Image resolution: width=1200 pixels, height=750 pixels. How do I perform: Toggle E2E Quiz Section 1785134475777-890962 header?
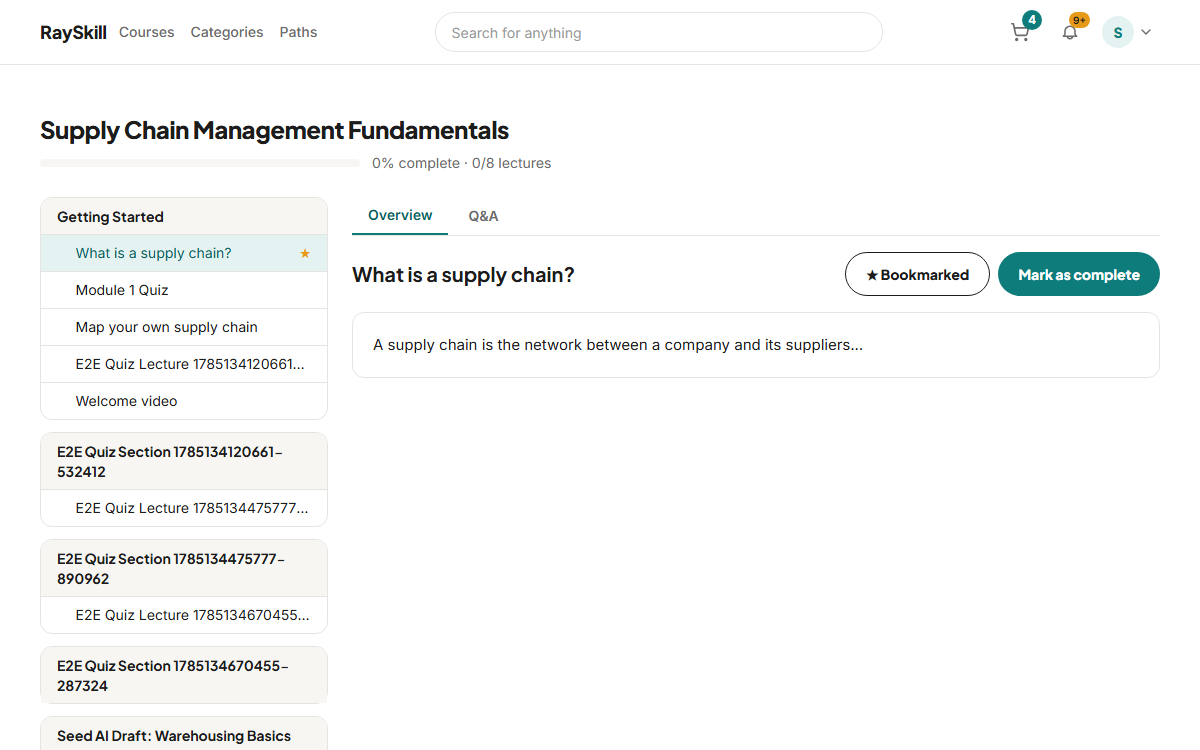click(x=184, y=568)
